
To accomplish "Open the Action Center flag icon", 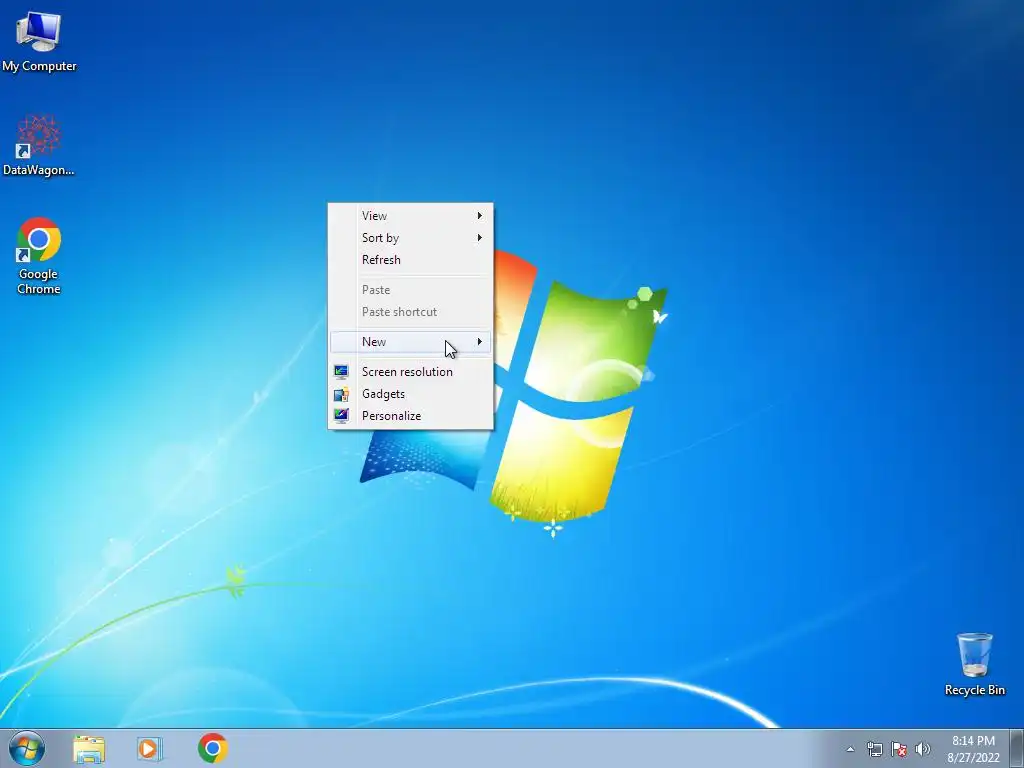I will [899, 750].
